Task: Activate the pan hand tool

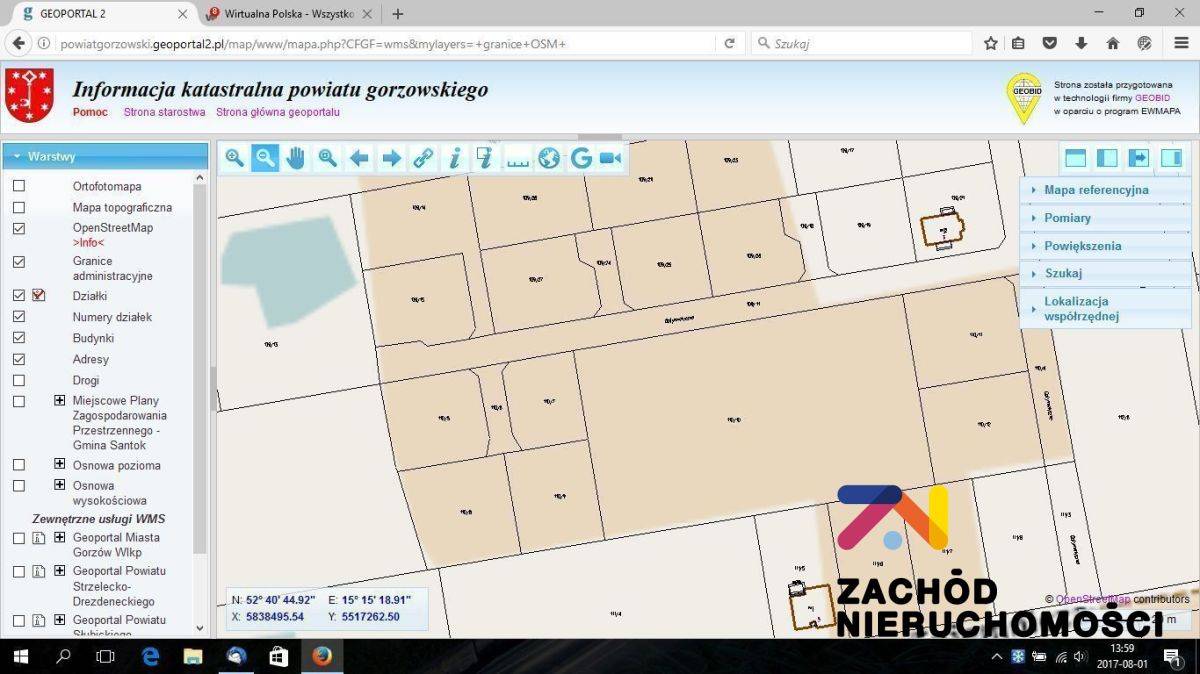Action: 296,158
